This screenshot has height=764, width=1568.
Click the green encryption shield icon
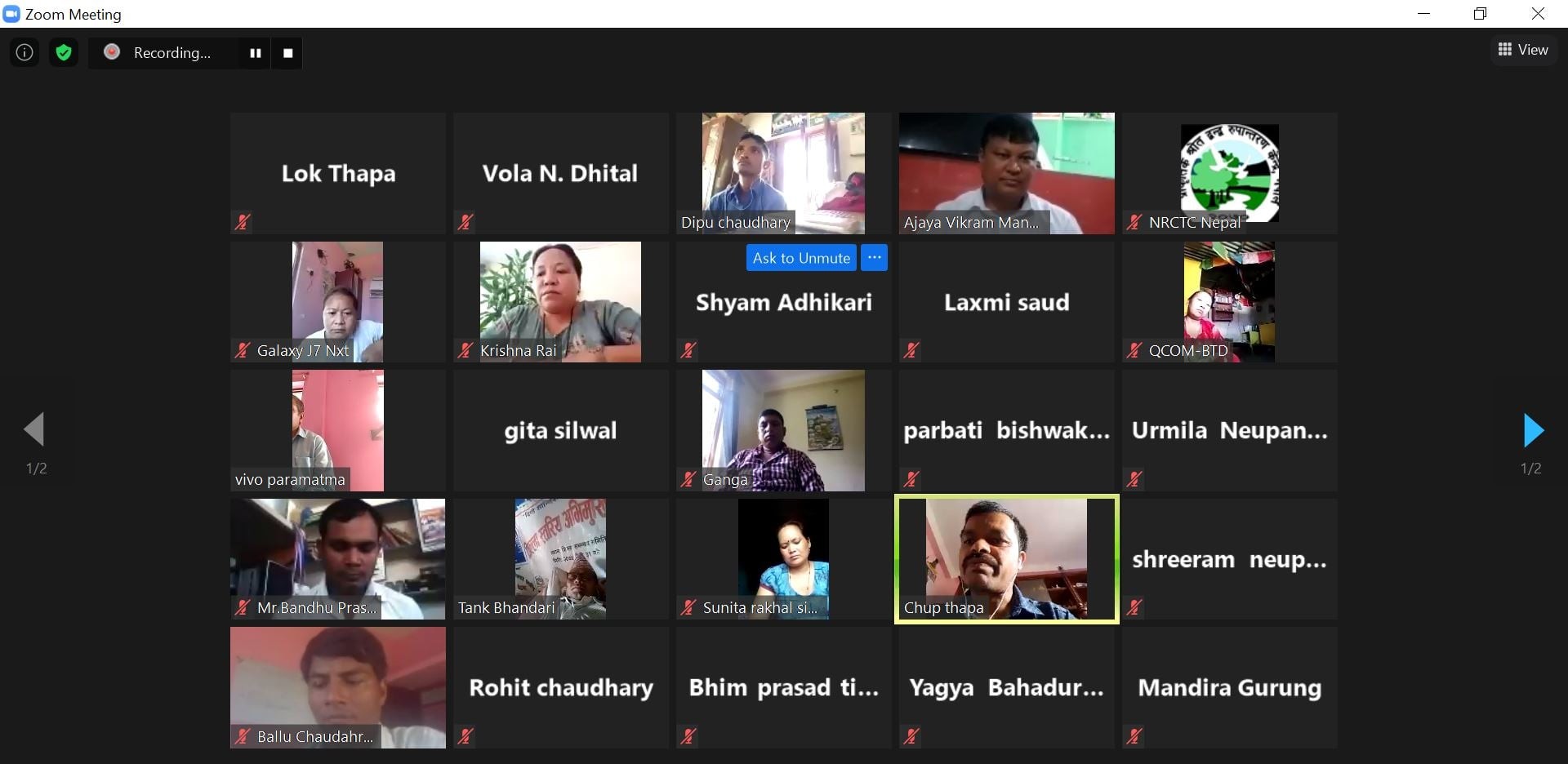64,53
